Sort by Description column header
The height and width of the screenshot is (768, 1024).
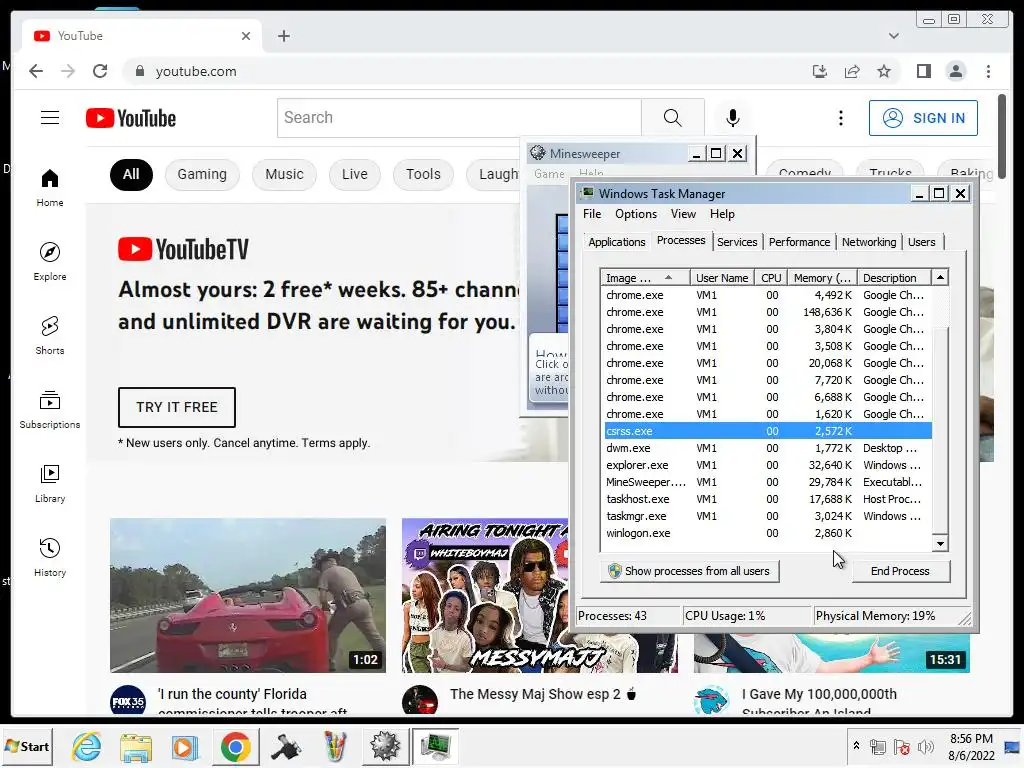(x=893, y=278)
